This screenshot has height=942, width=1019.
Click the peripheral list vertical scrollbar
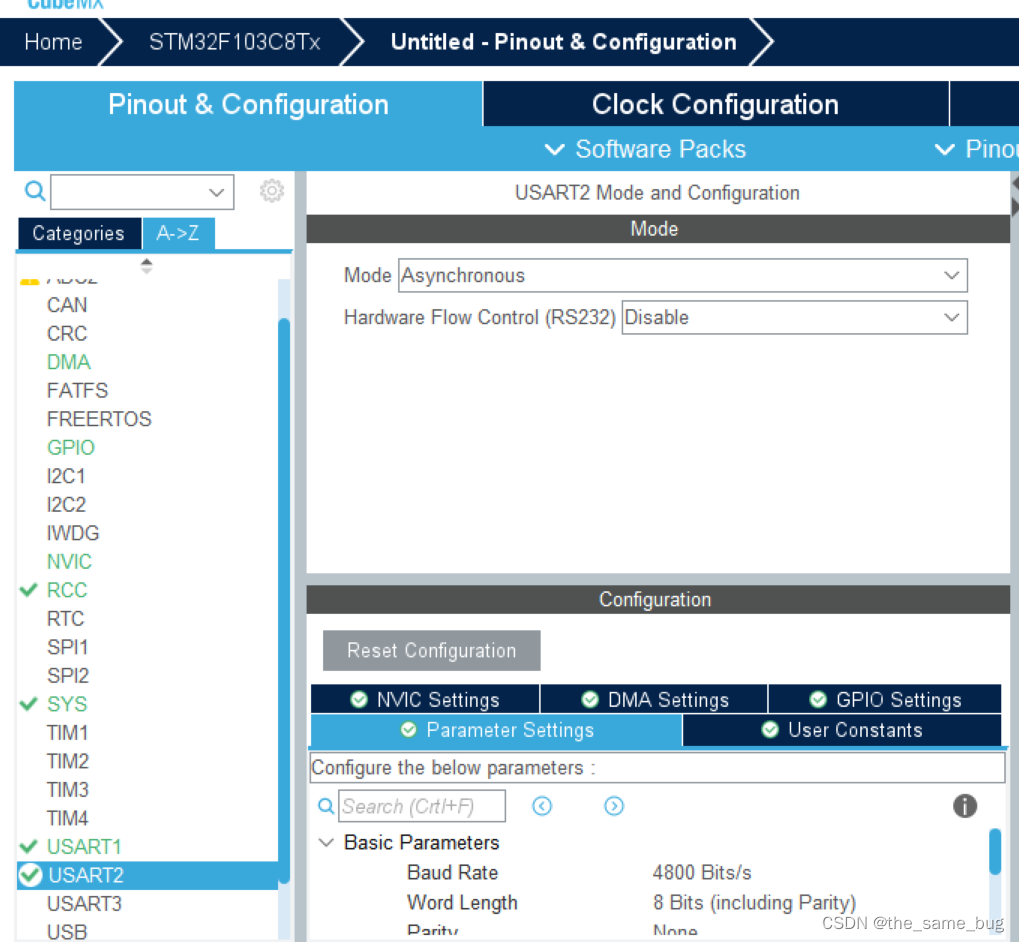point(284,601)
